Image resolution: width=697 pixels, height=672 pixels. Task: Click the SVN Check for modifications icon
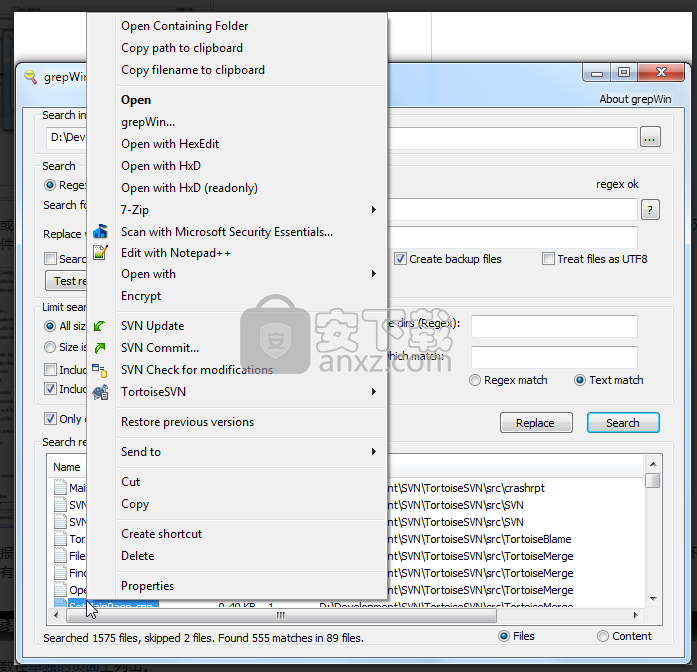tap(100, 370)
